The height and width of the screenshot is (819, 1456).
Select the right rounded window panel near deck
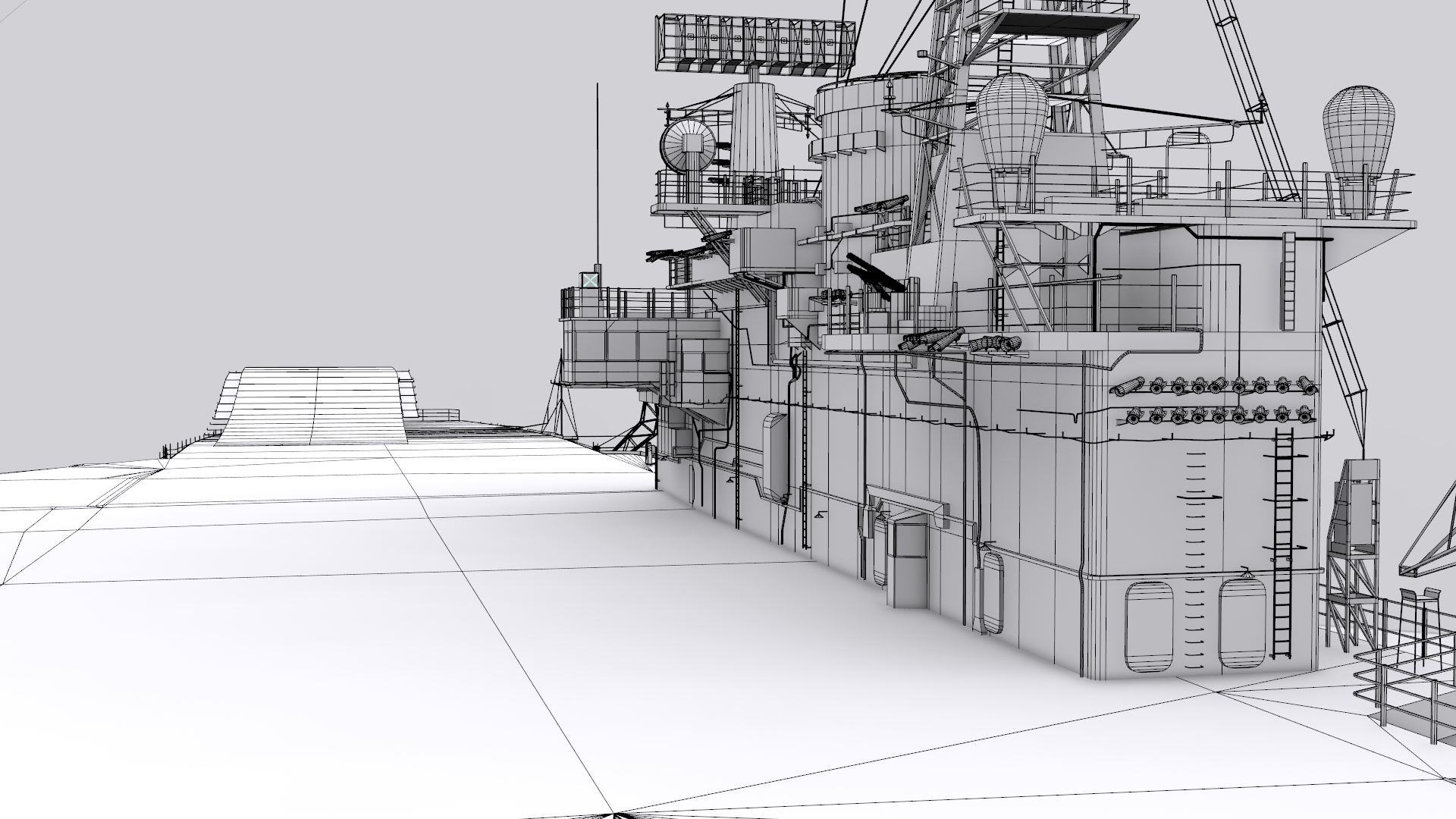[1241, 624]
